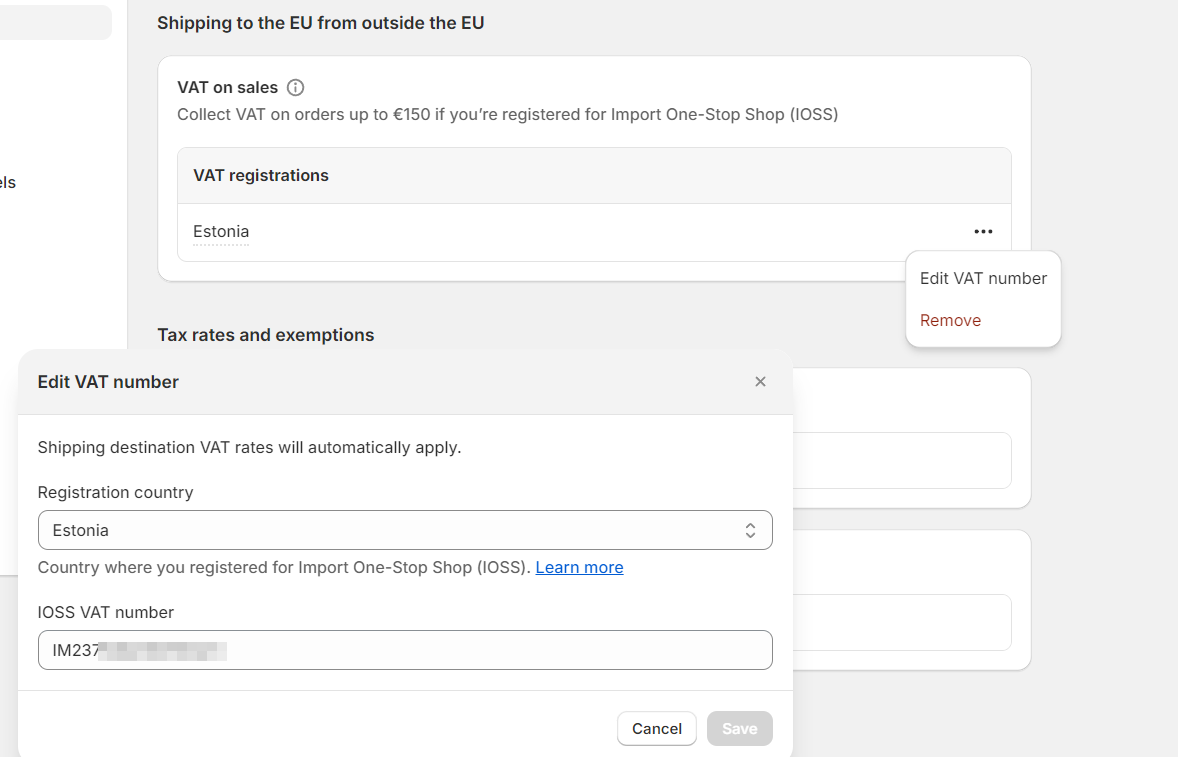Click the highlighted sidebar item at top left
This screenshot has height=757, width=1178.
point(55,22)
